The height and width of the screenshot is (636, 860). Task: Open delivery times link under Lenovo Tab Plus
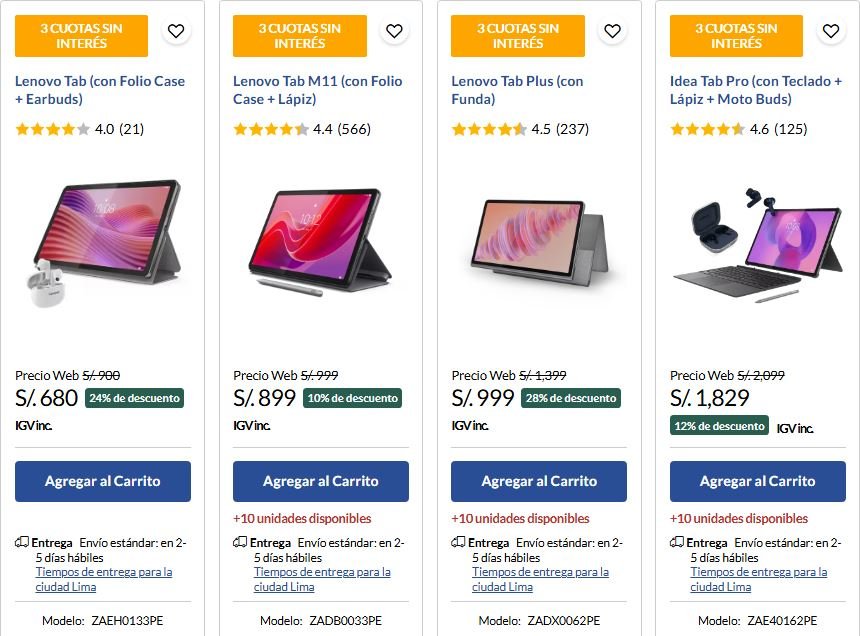540,579
